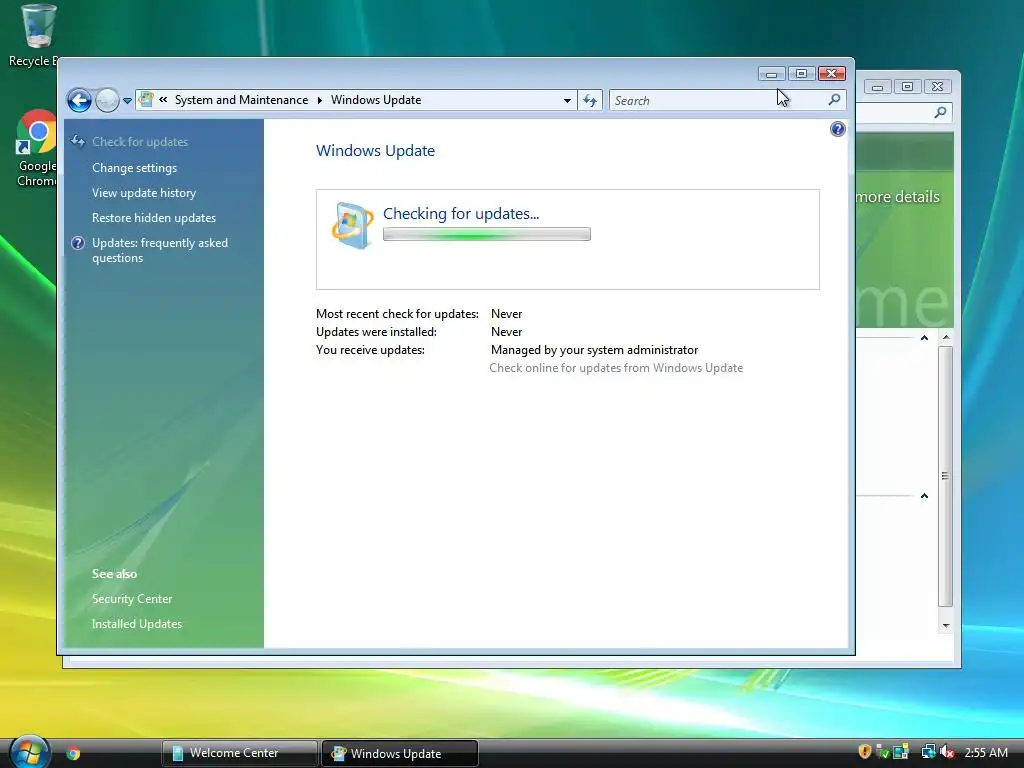The height and width of the screenshot is (768, 1024).
Task: Click 'more details' in Welcome Center window
Action: (897, 197)
